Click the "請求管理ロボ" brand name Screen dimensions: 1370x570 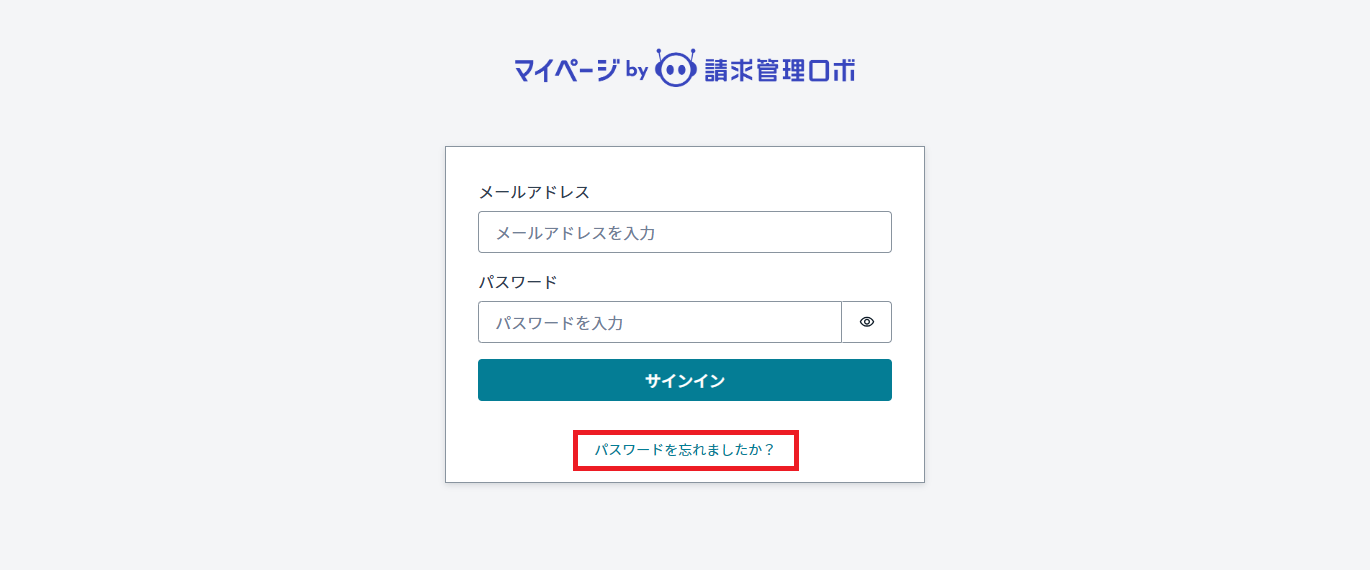780,70
